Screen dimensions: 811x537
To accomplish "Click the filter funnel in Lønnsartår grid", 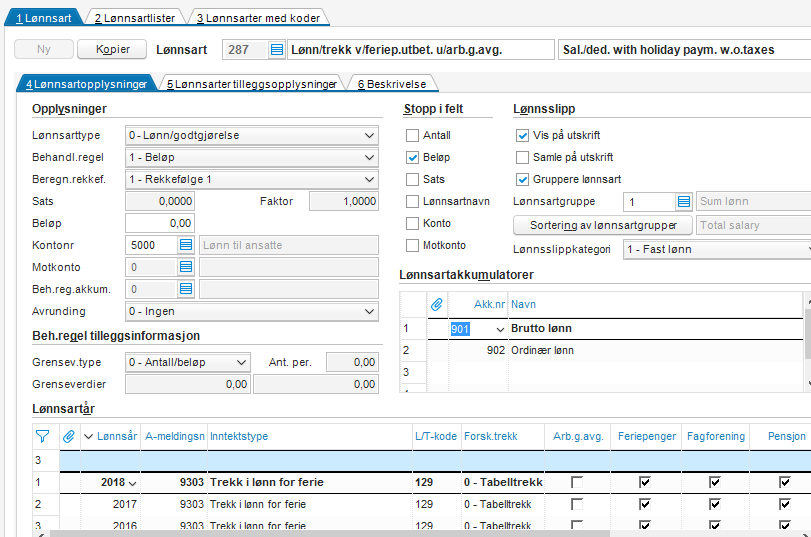I will click(x=42, y=436).
